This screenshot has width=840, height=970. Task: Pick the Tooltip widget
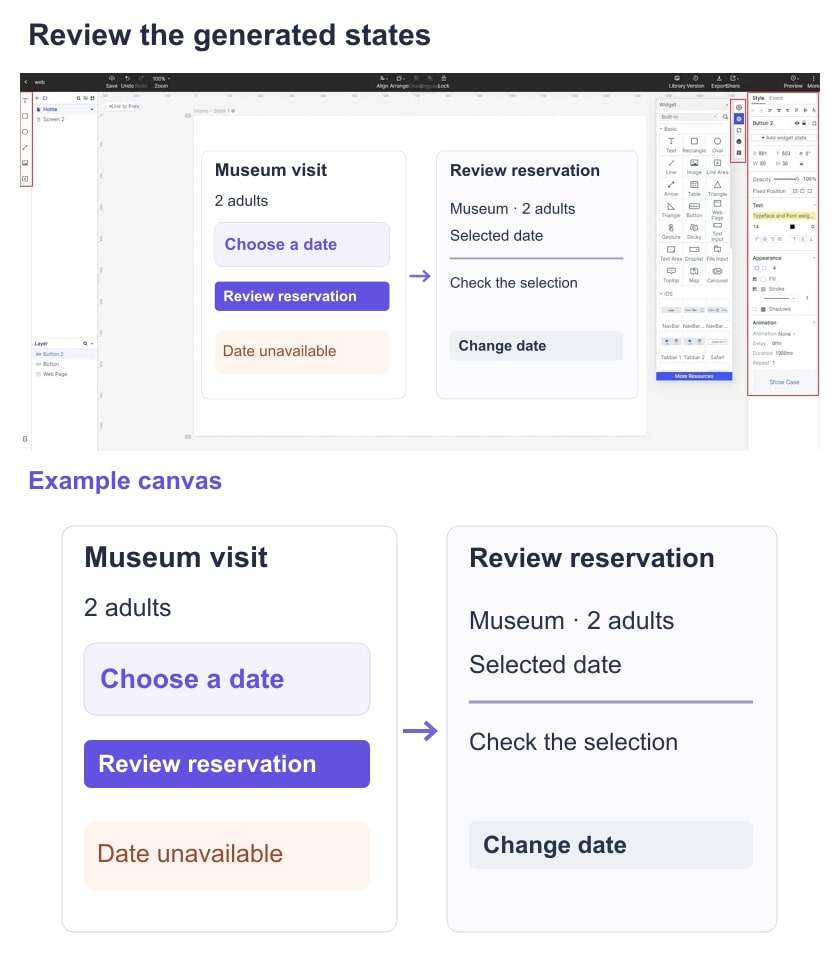[x=671, y=275]
